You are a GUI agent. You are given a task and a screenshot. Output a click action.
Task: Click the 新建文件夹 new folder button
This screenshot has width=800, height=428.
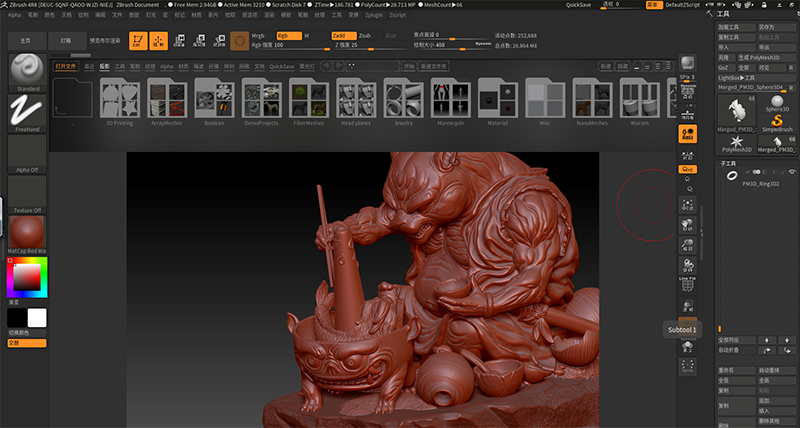433,66
